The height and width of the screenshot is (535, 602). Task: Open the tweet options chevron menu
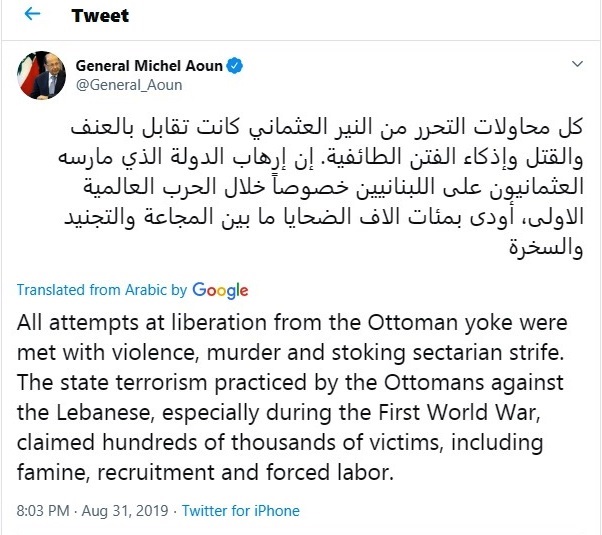pos(576,66)
